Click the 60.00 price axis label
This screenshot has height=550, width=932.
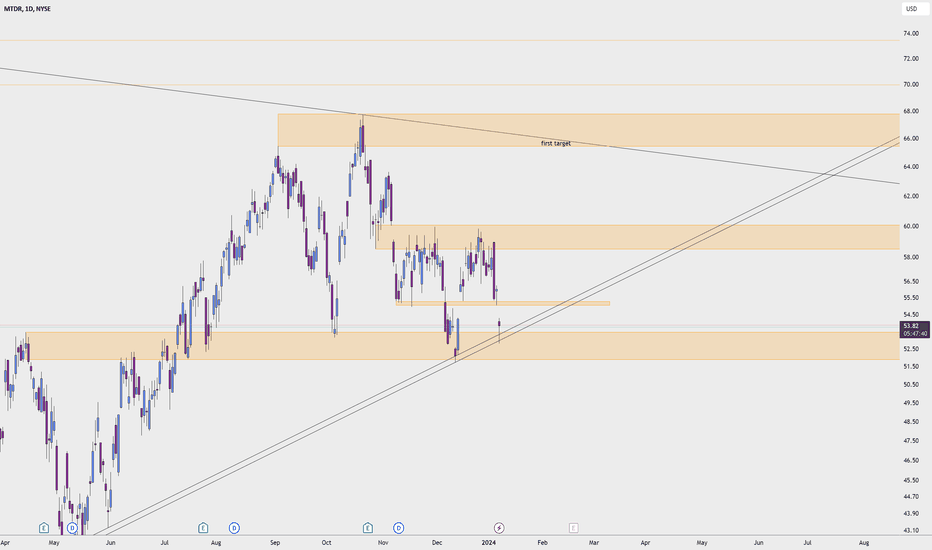point(911,227)
